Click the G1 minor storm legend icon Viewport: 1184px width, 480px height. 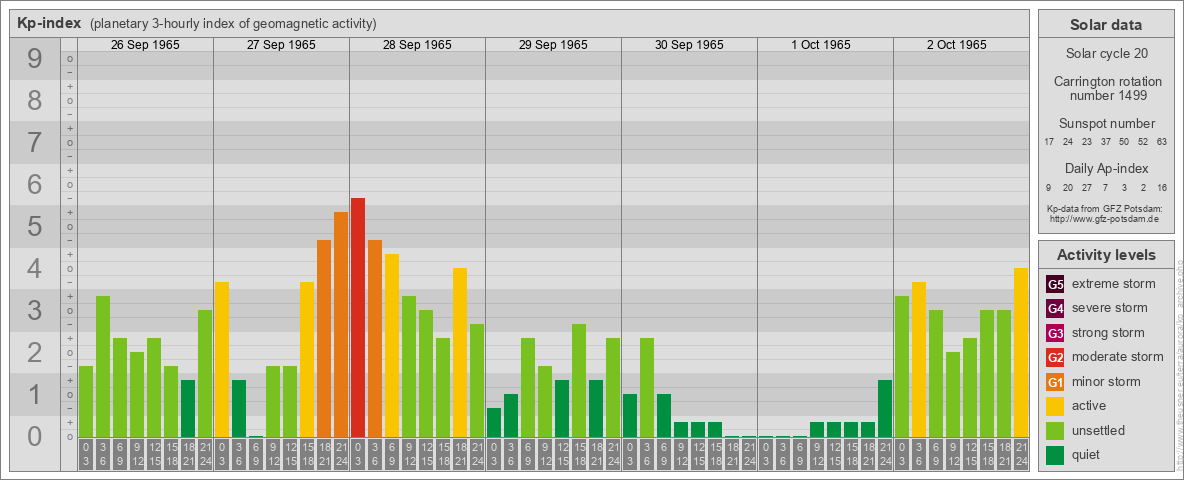[x=1055, y=382]
